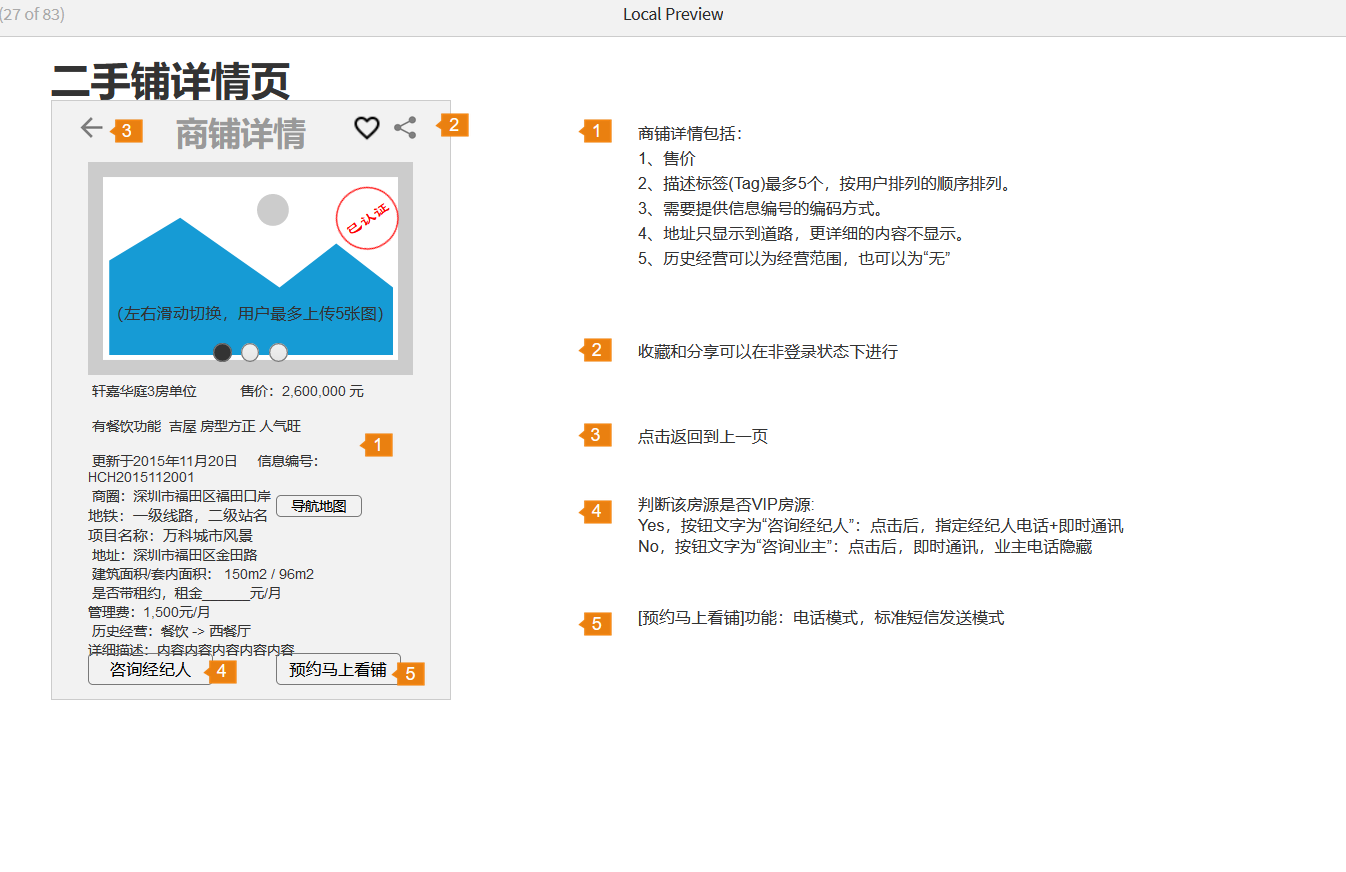Go back using the left arrow icon
The width and height of the screenshot is (1346, 872).
92,127
